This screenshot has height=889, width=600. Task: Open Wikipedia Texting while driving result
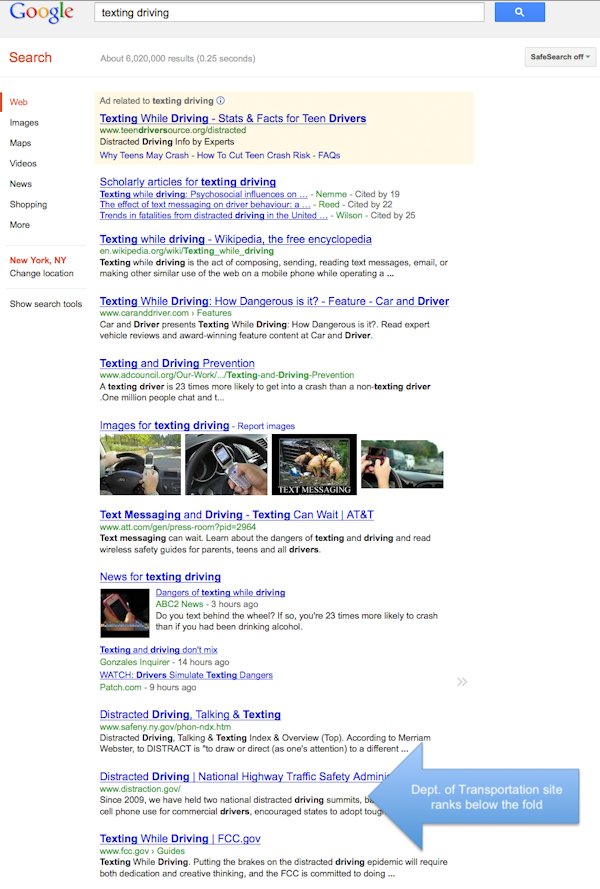click(x=235, y=239)
